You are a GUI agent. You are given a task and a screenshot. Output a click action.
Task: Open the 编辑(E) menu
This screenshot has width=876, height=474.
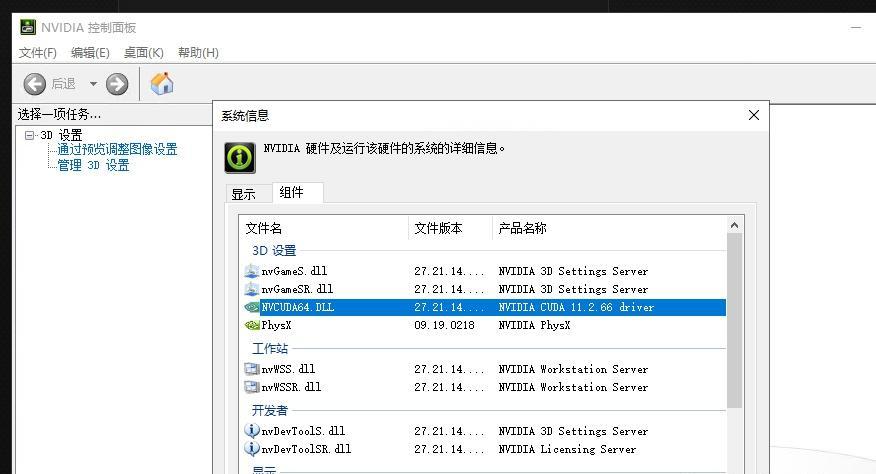click(x=90, y=53)
